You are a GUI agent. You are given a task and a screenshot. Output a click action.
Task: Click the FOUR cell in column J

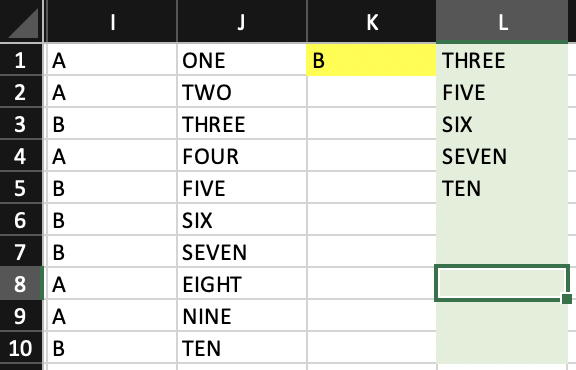242,156
